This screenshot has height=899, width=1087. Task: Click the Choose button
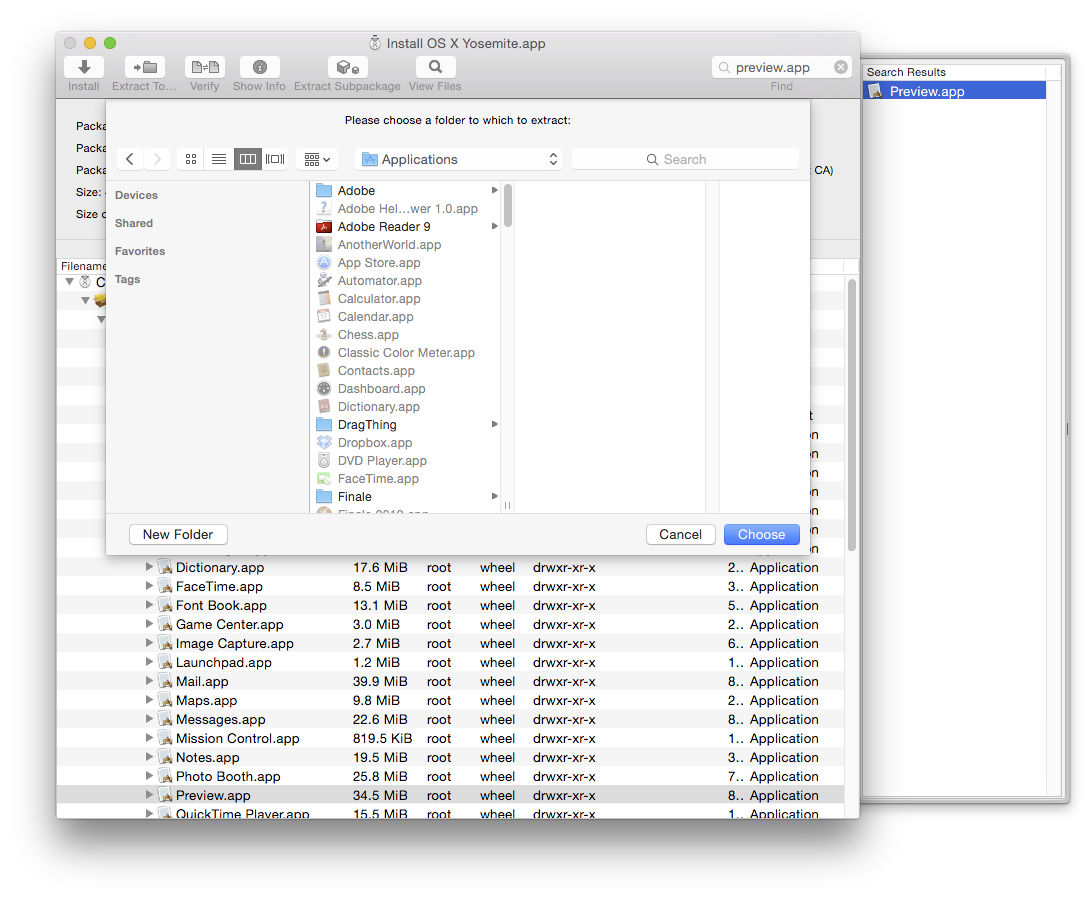tap(761, 534)
